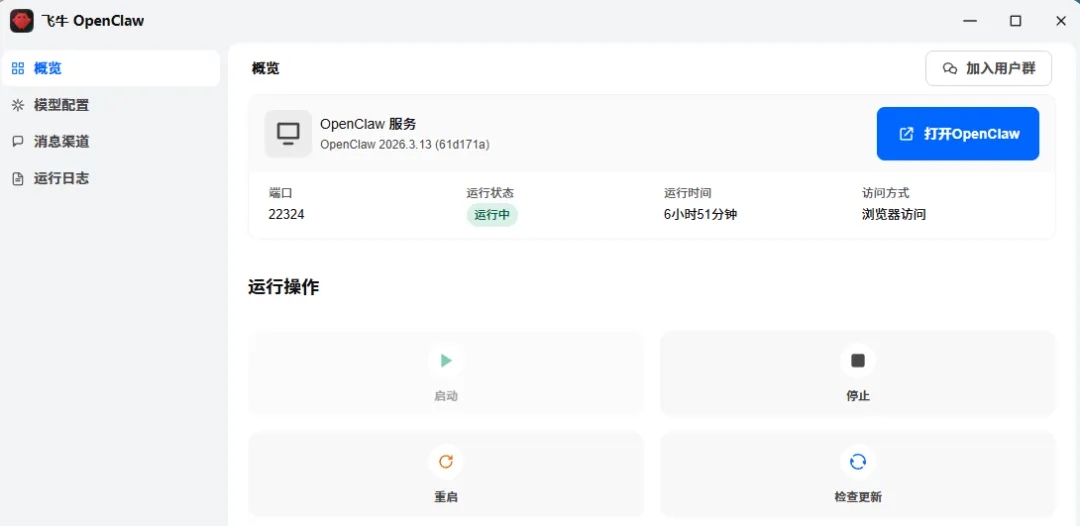Click the green play icon for 启动
This screenshot has height=526, width=1080.
pyautogui.click(x=446, y=361)
